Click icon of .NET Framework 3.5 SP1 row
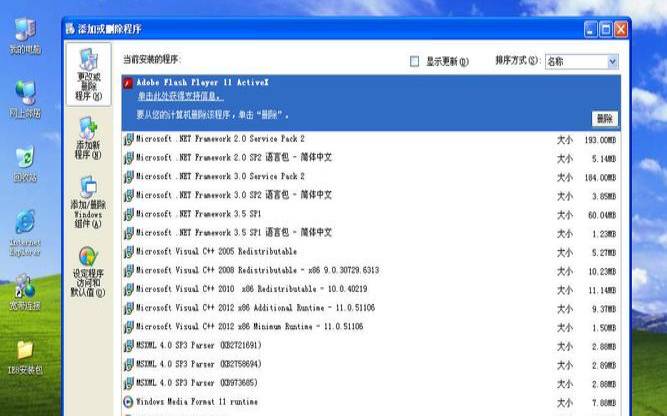The width and height of the screenshot is (667, 416). (x=128, y=214)
